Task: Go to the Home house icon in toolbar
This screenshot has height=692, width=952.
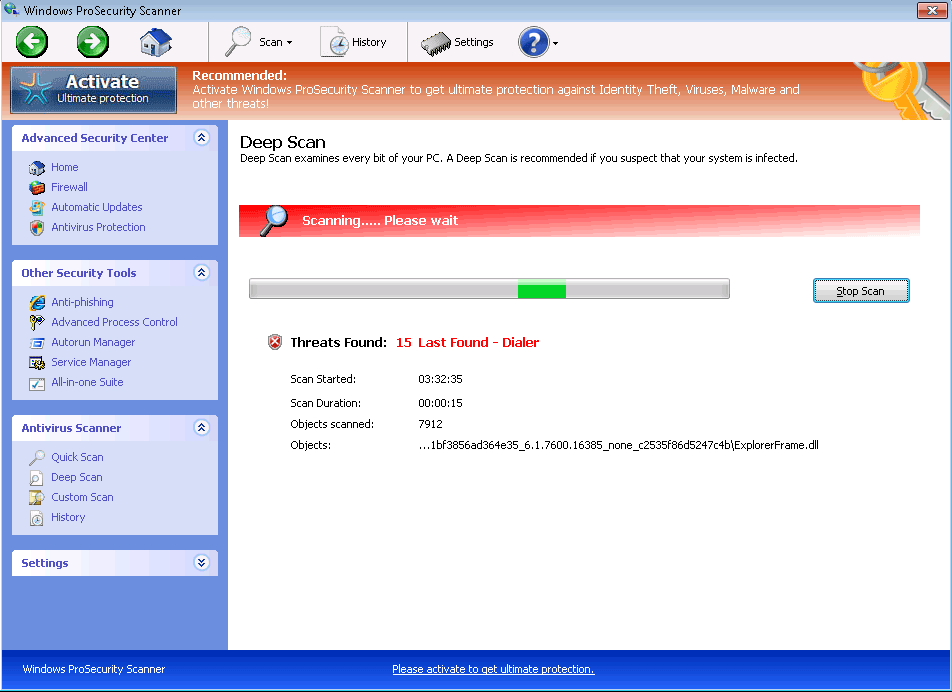Action: coord(155,42)
